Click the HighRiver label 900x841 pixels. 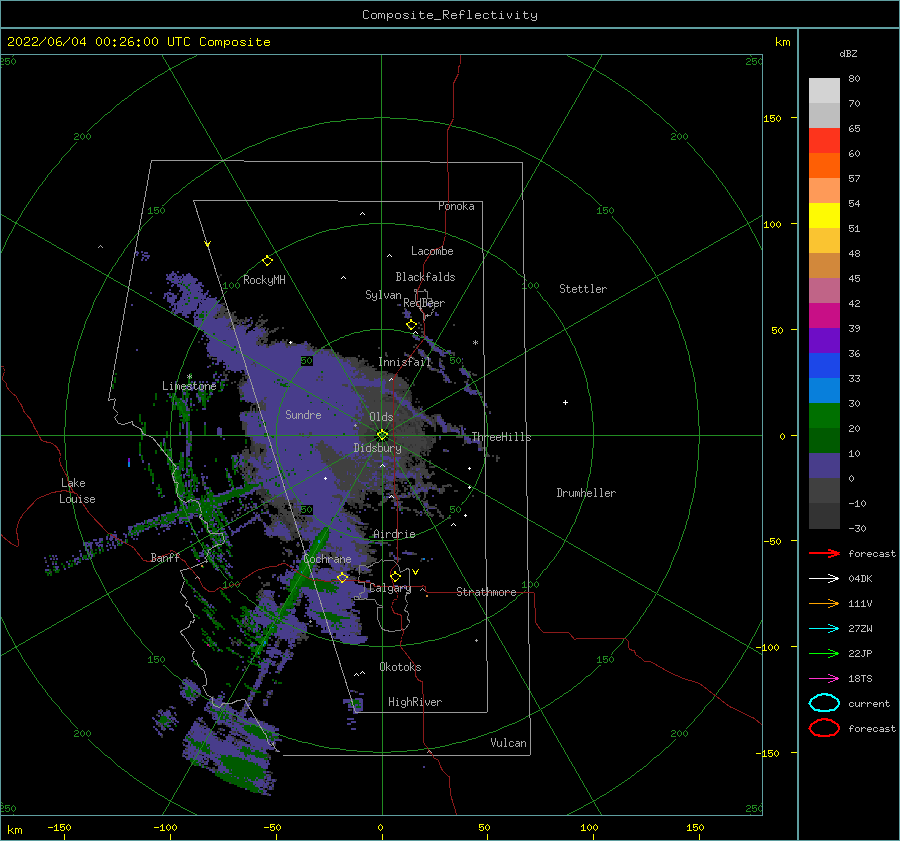(415, 702)
